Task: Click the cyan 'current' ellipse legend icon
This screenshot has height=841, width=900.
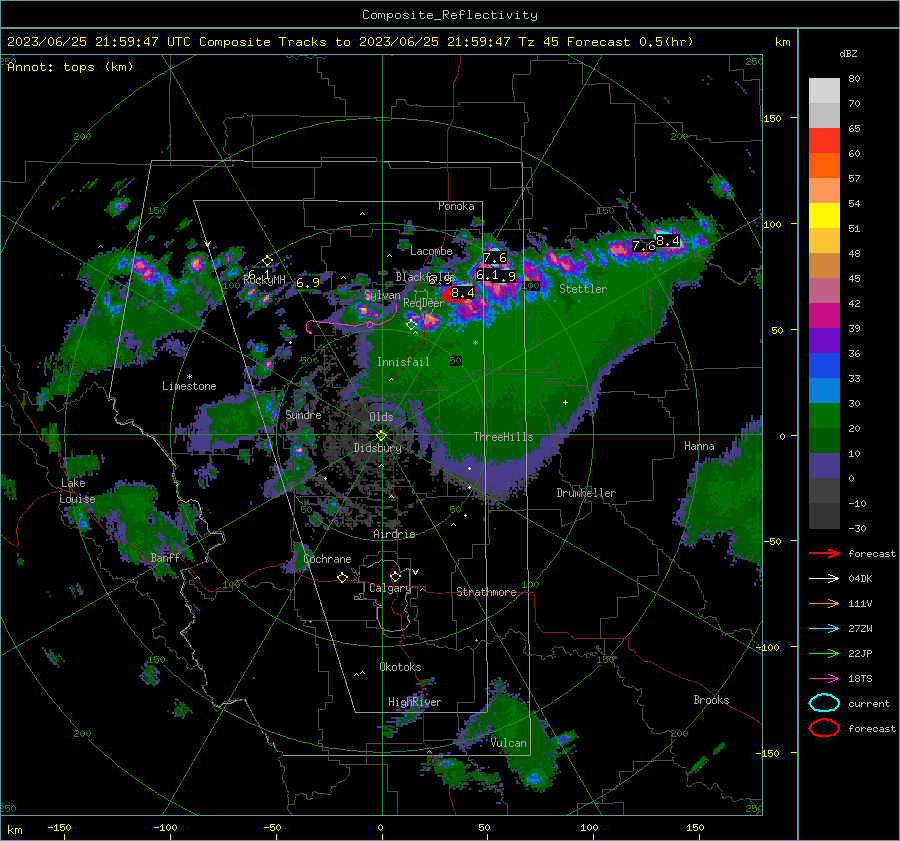Action: 824,703
